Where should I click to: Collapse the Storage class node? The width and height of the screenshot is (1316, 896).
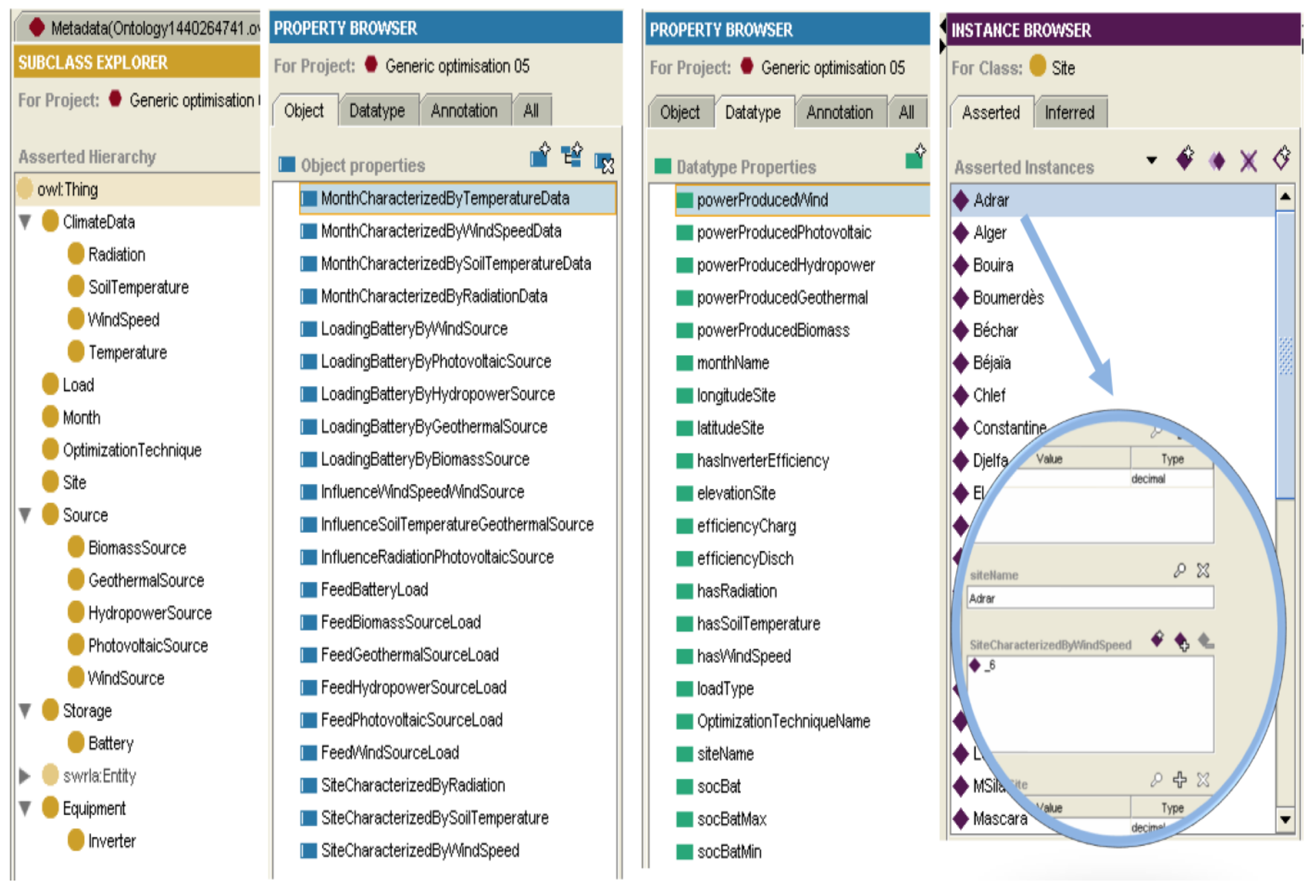(25, 710)
